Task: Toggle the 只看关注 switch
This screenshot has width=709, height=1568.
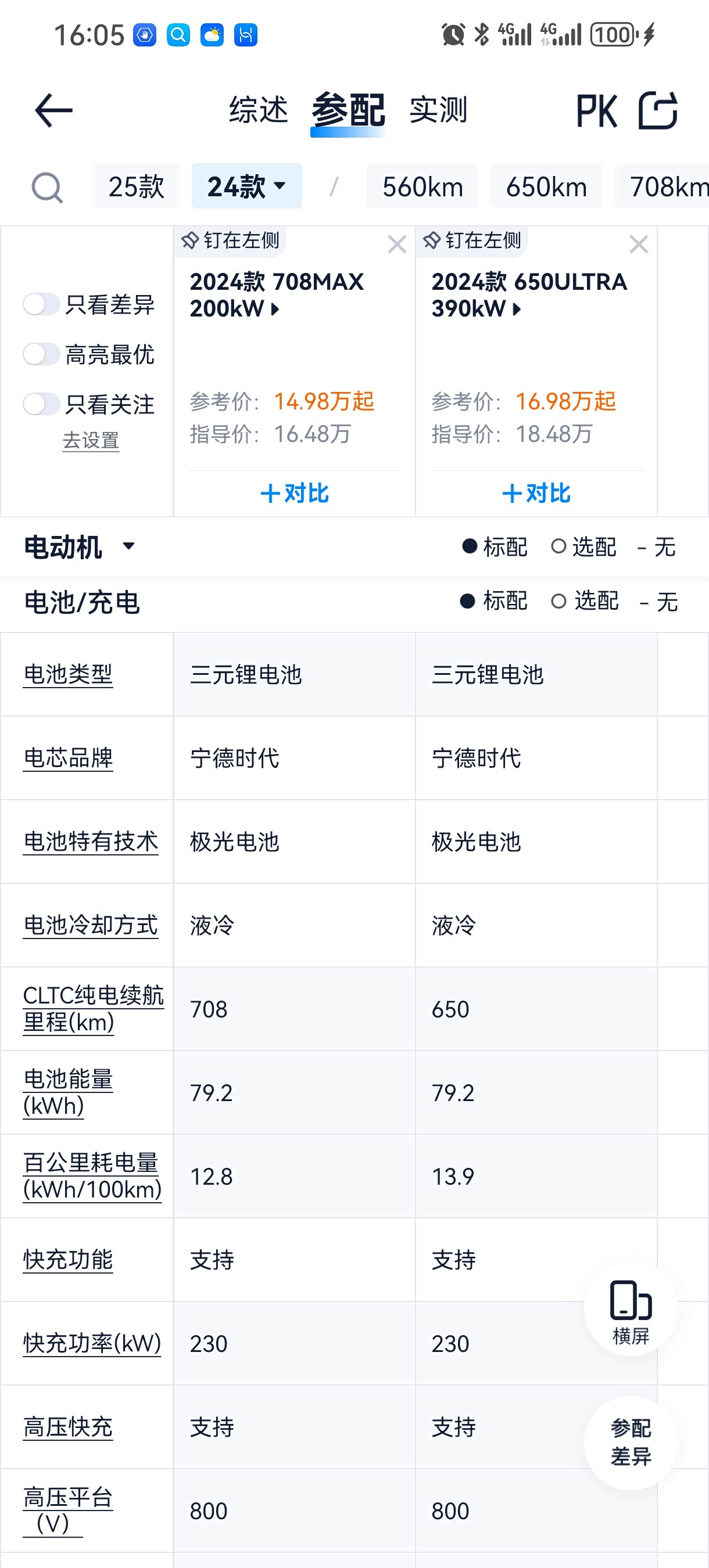Action: coord(41,404)
